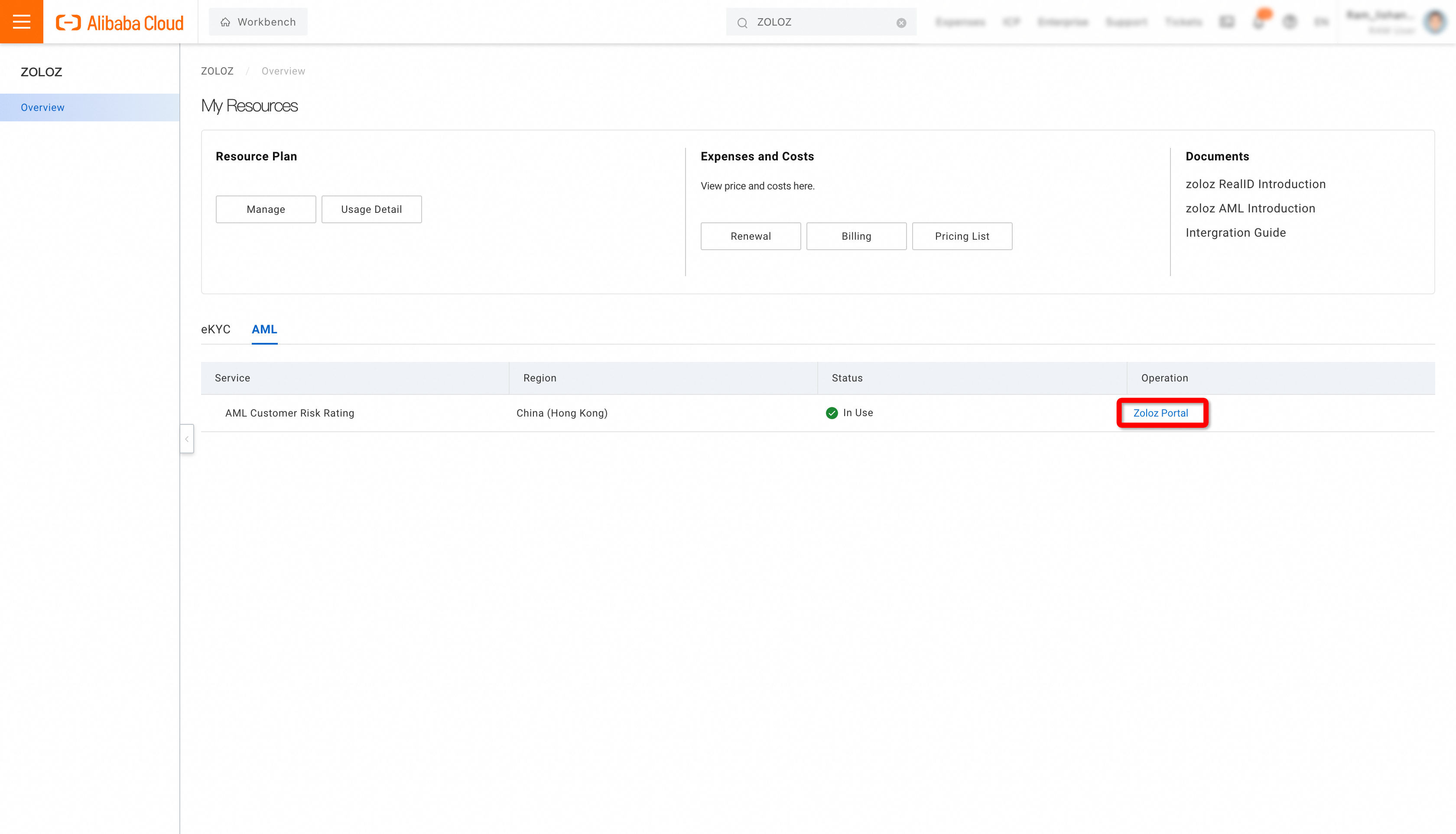This screenshot has height=834, width=1456.
Task: Open zoloz AML Introduction document
Action: pos(1250,208)
